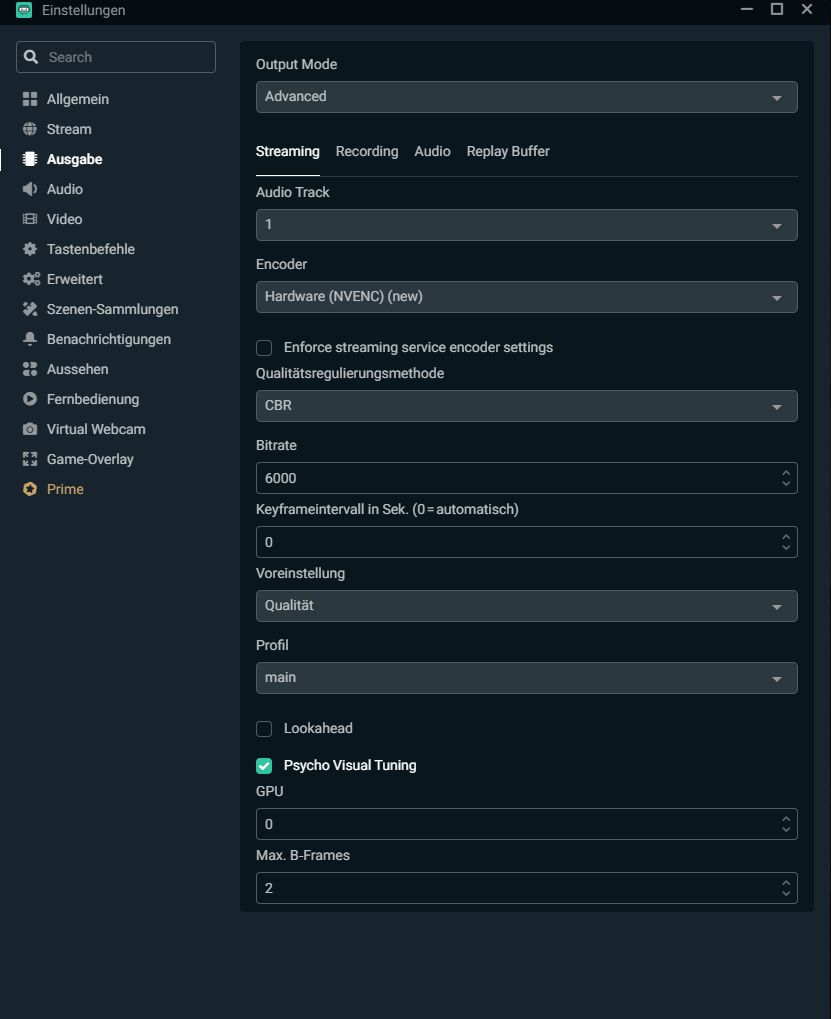Click the Stream globe icon

pos(29,129)
